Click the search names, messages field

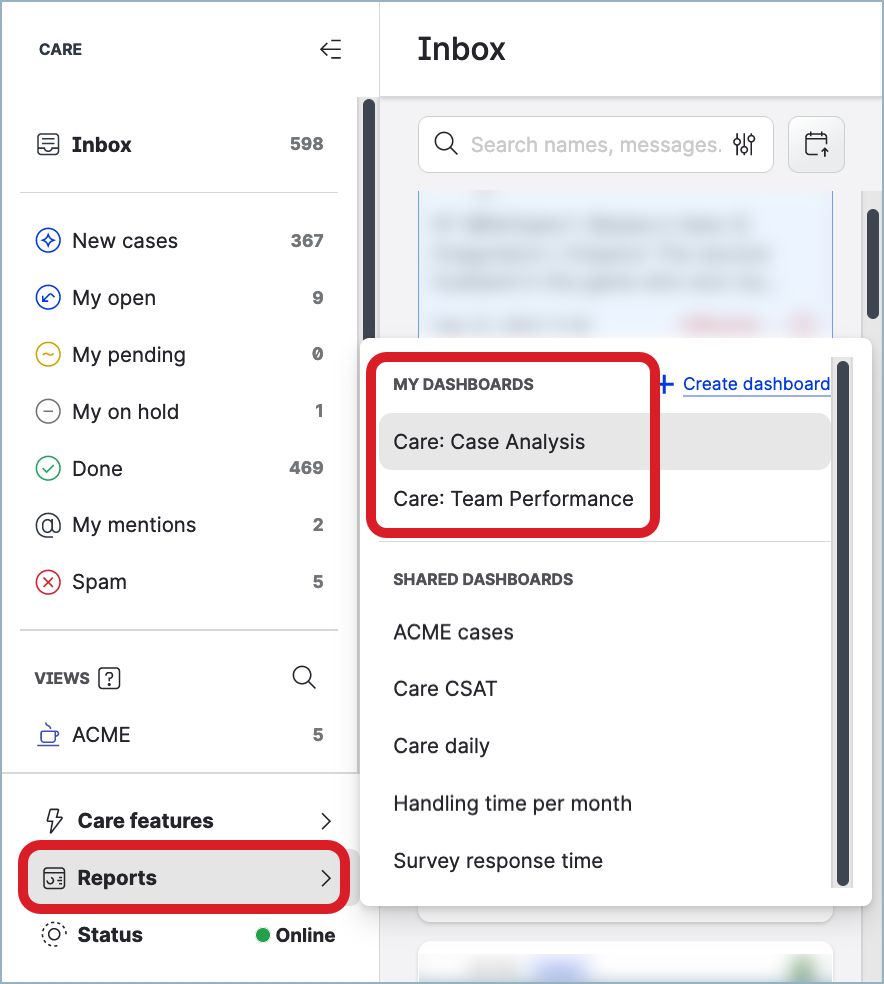click(595, 145)
